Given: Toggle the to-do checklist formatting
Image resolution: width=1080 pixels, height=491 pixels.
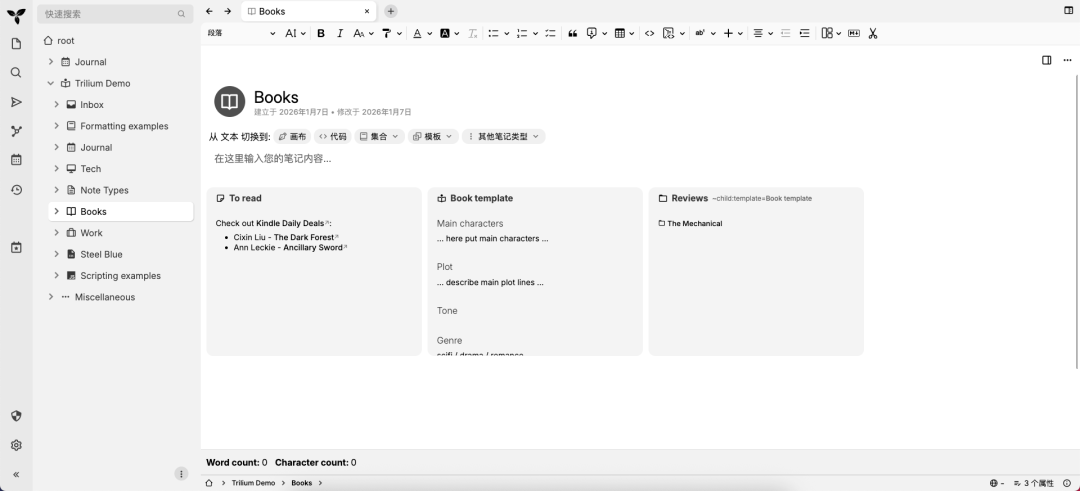Looking at the screenshot, I should coord(550,33).
